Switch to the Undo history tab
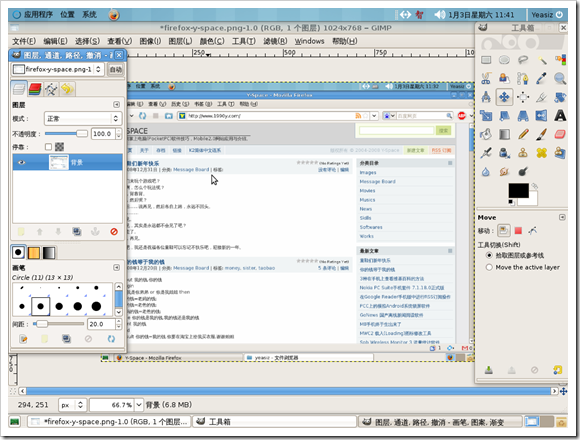580x440 pixels. pyautogui.click(x=67, y=89)
